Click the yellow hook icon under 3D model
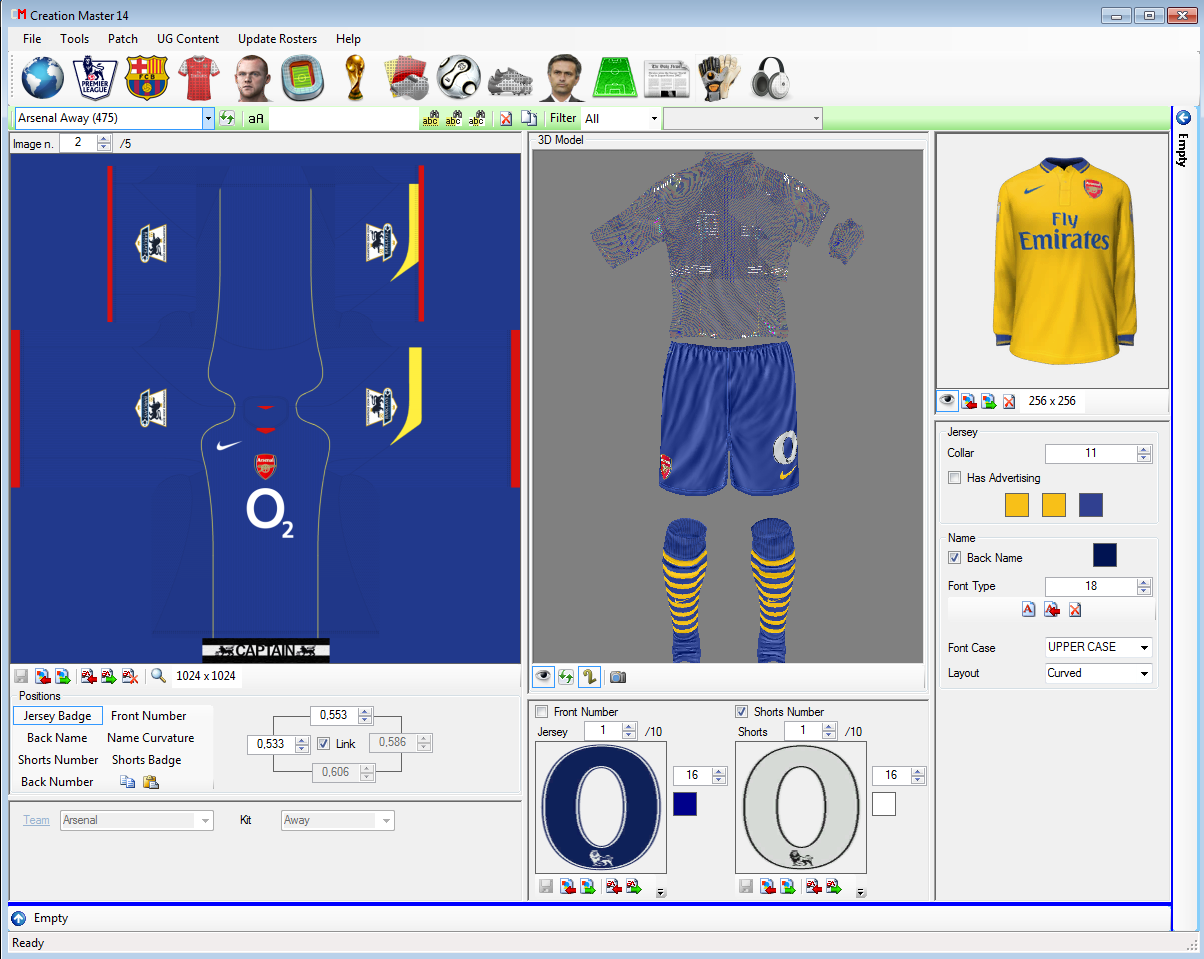 click(x=589, y=677)
